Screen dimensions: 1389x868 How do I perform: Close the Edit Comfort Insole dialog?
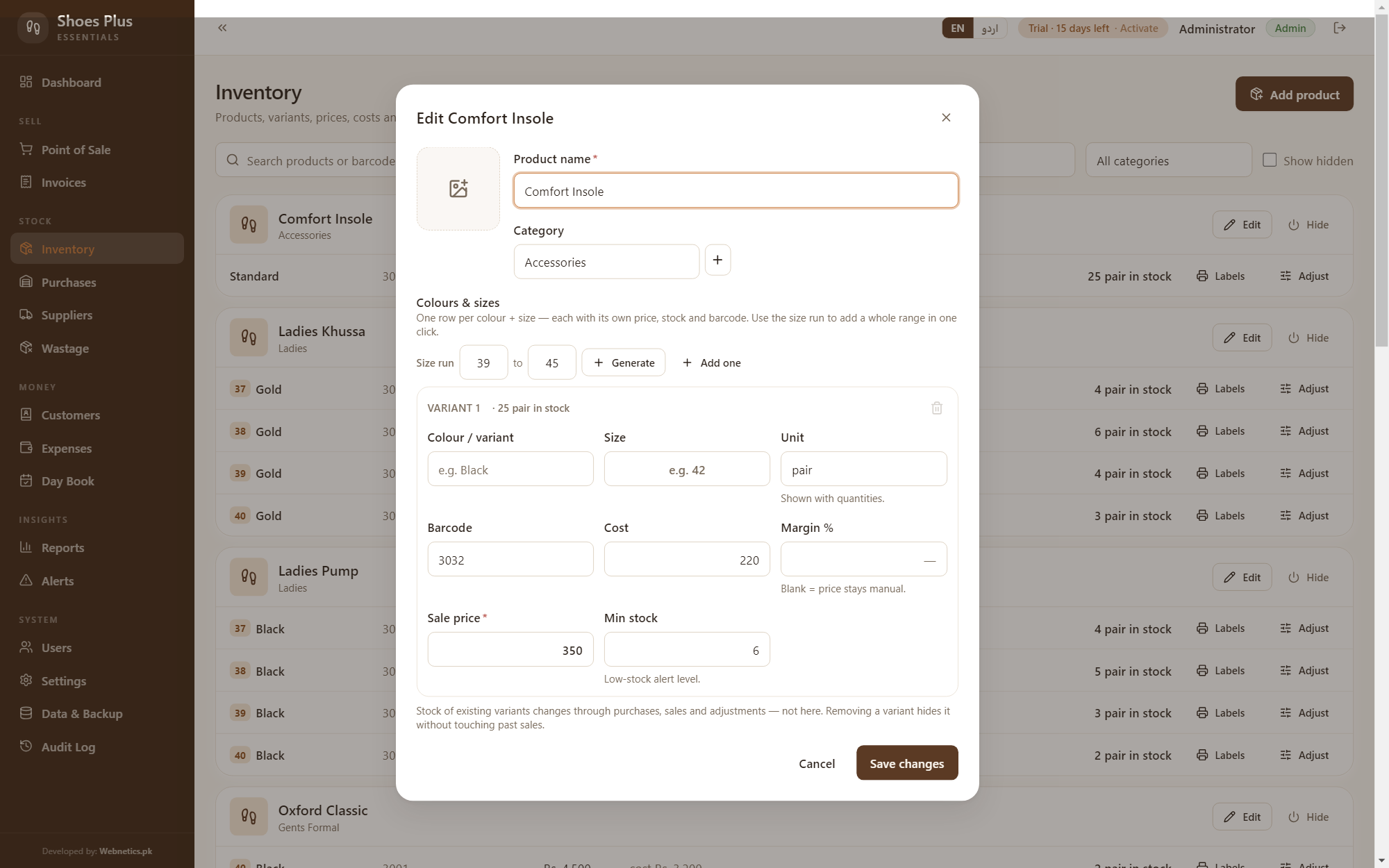click(946, 117)
